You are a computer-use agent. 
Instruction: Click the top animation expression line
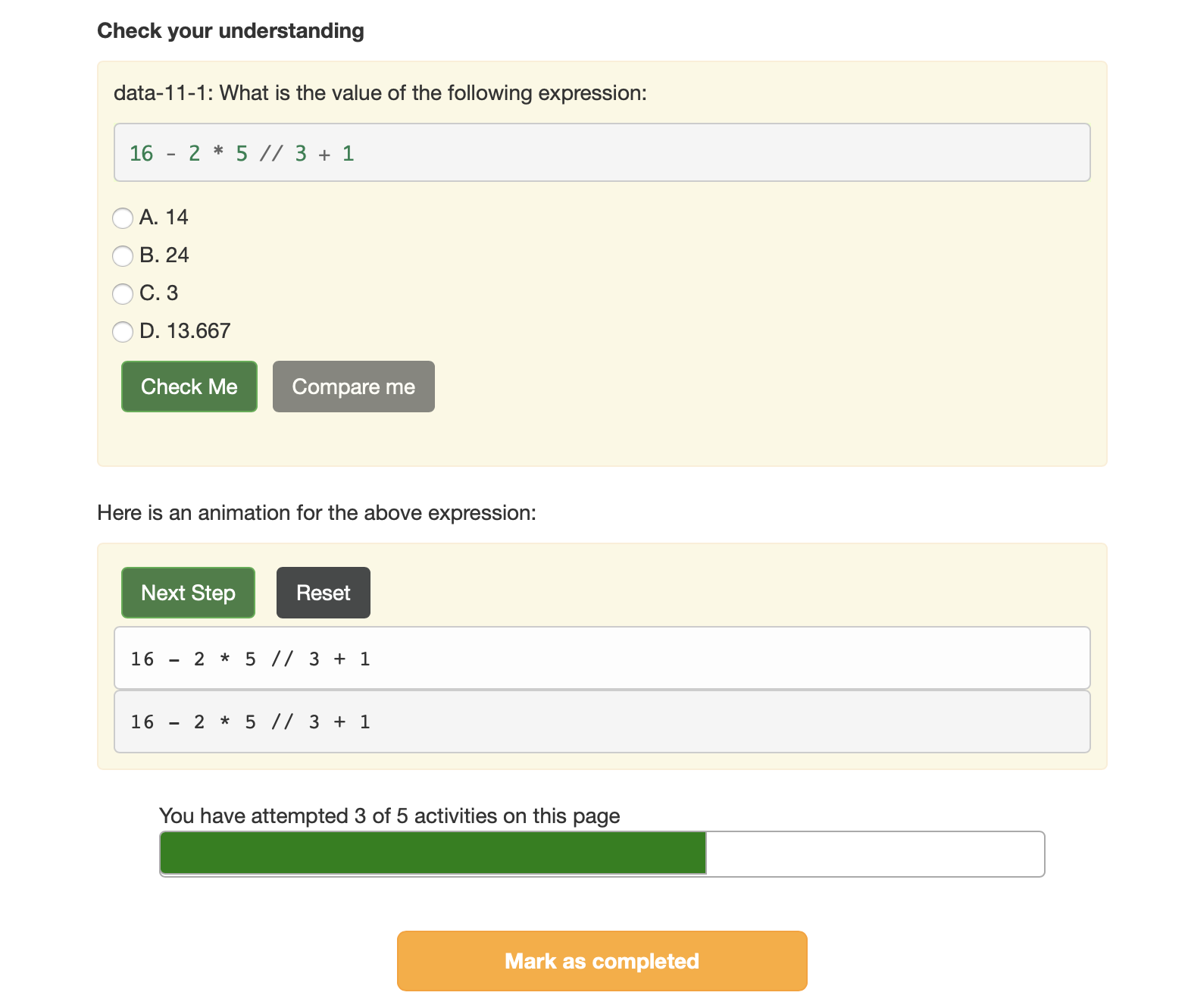point(602,658)
